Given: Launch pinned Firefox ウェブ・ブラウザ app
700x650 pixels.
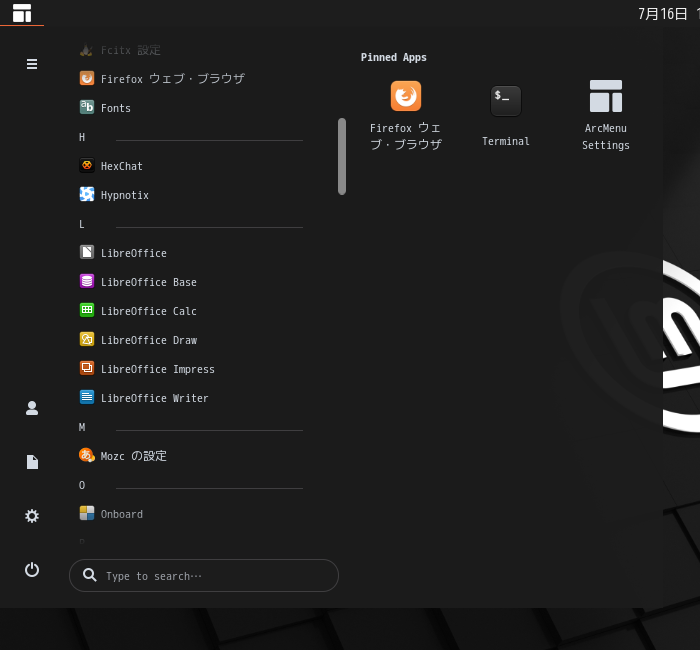Looking at the screenshot, I should (405, 116).
